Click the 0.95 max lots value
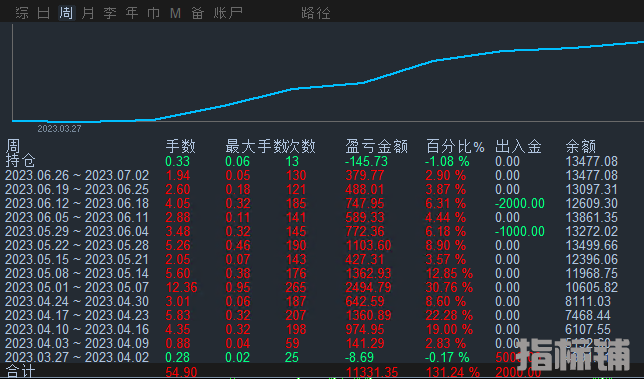644x379 pixels. point(238,287)
